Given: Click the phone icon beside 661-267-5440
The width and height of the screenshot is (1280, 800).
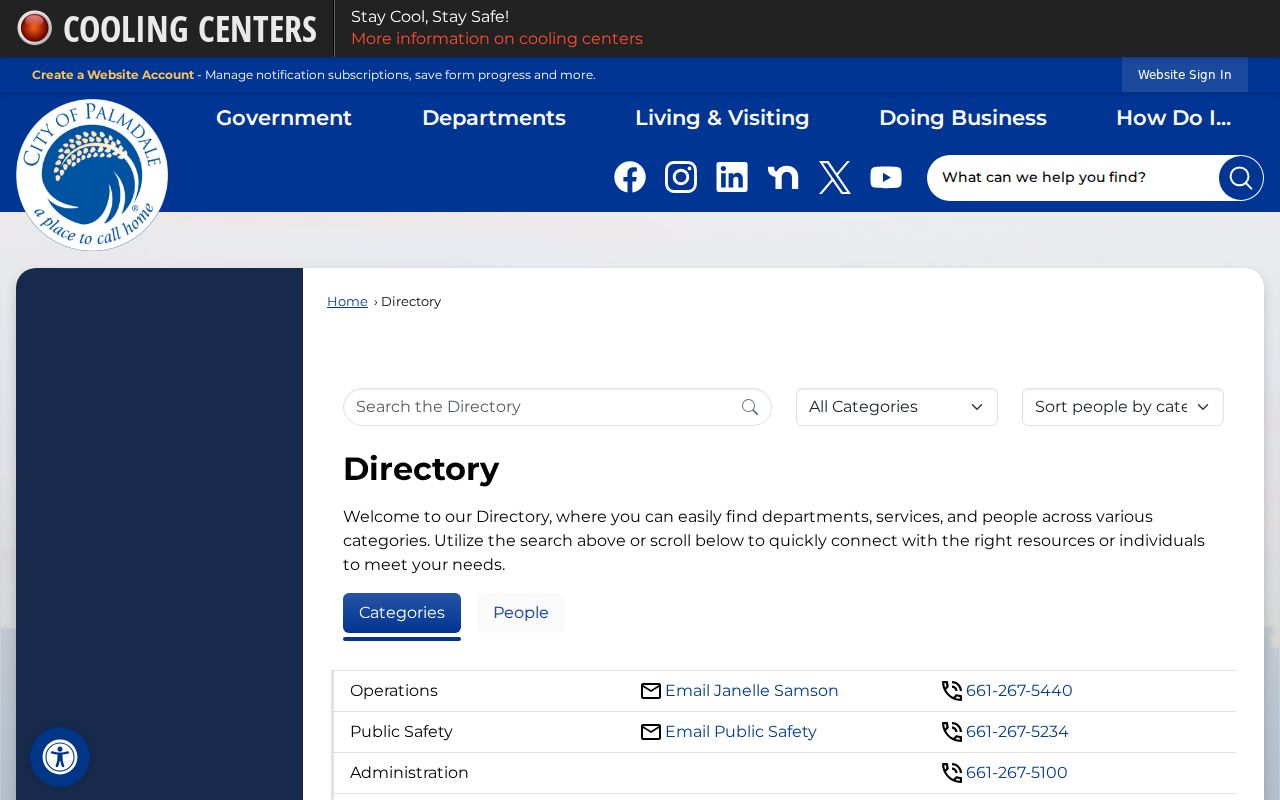Looking at the screenshot, I should click(952, 691).
